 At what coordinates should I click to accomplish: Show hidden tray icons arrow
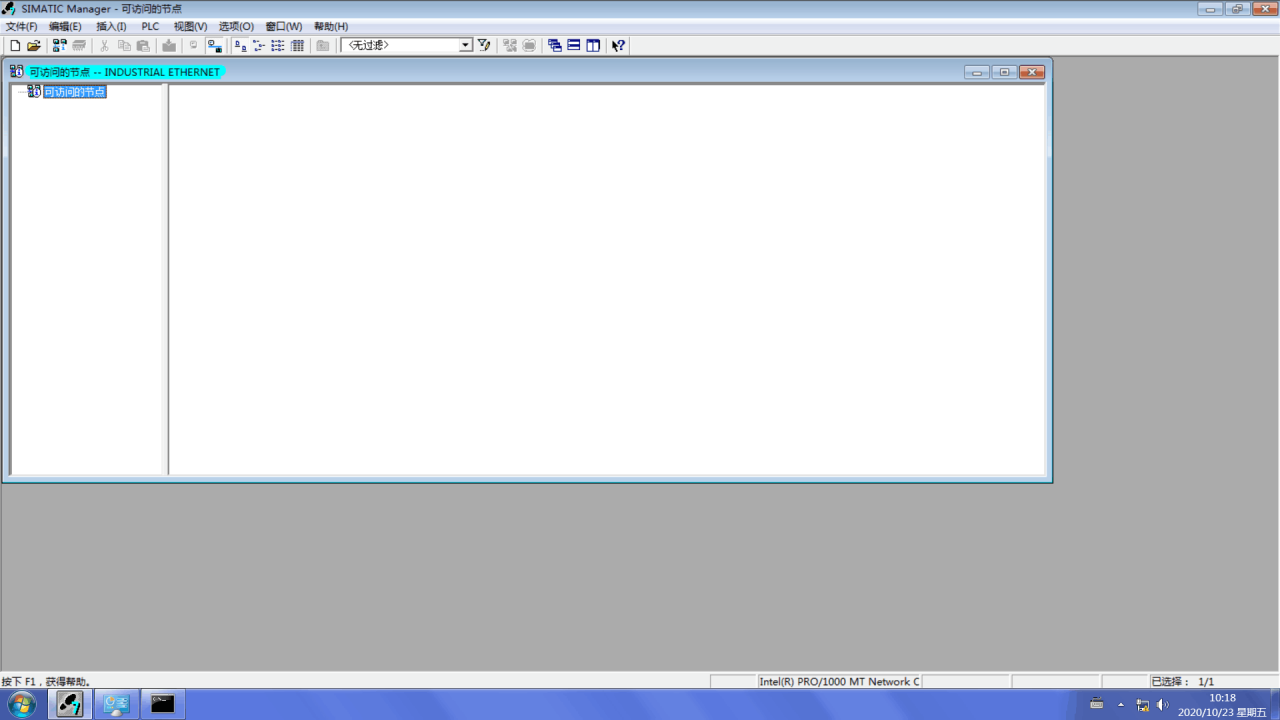[1120, 705]
